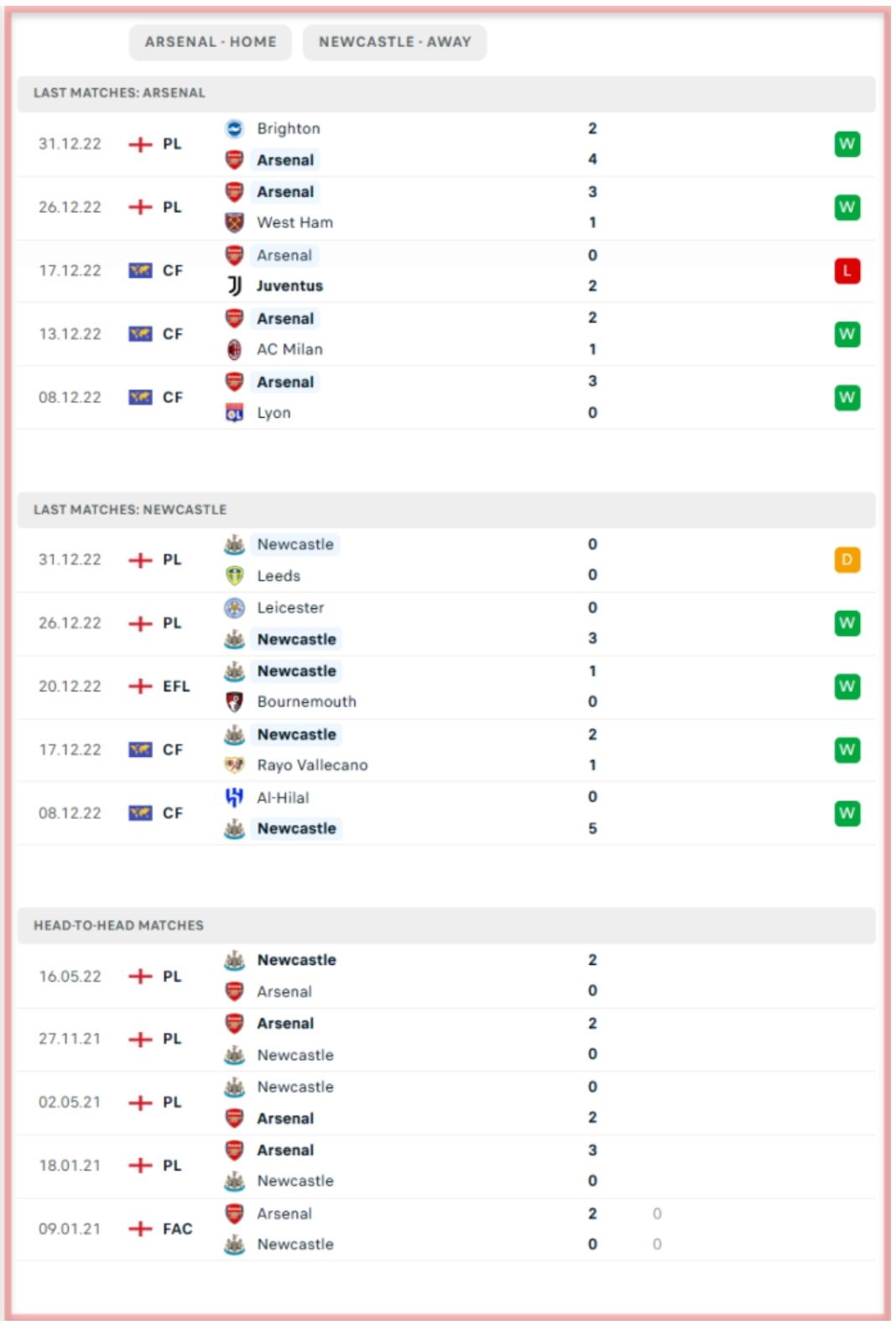Click the Brighton club crest icon
The height and width of the screenshot is (1330, 896).
[x=235, y=129]
